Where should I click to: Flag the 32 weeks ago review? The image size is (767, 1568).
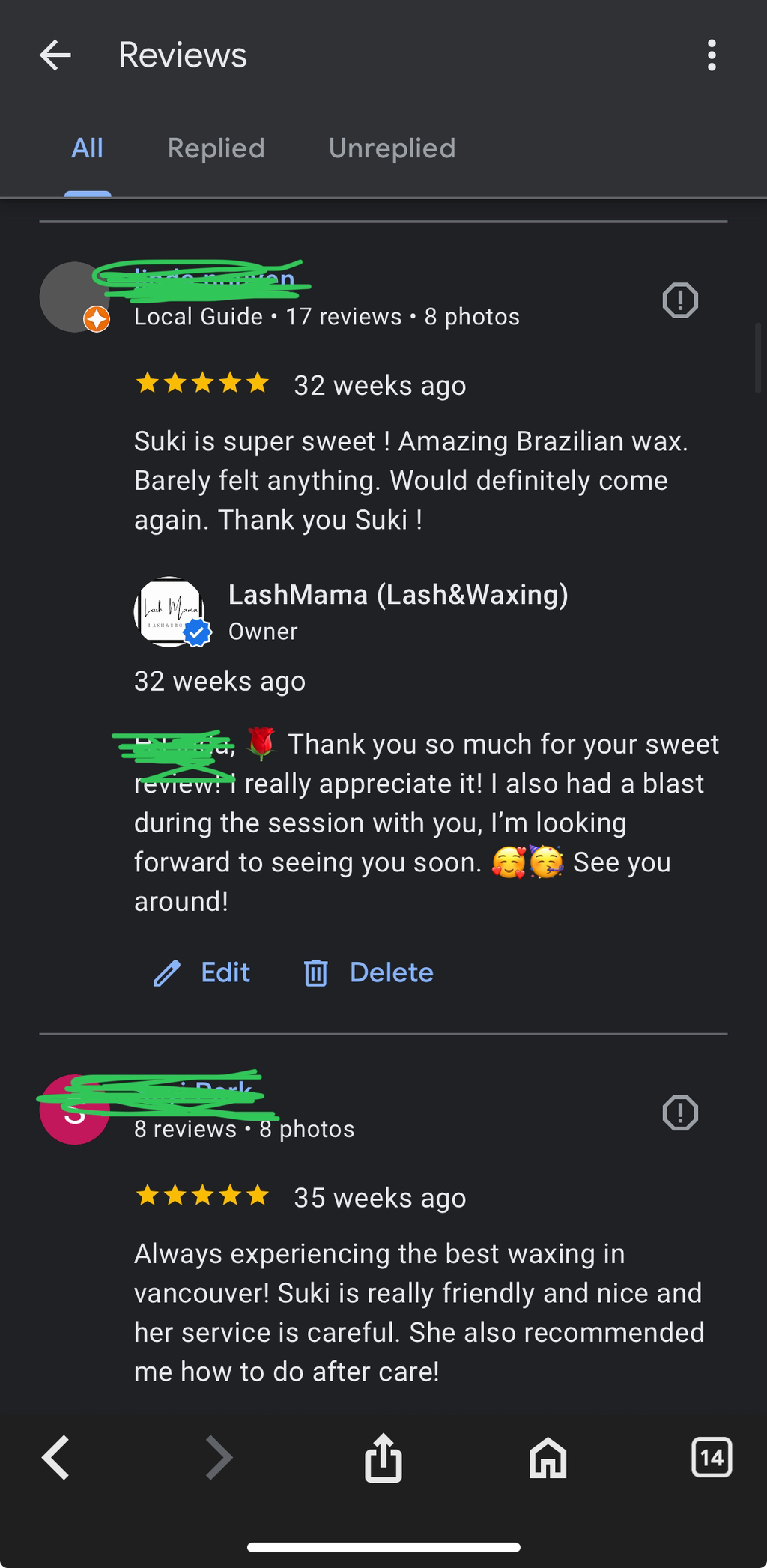tap(680, 300)
